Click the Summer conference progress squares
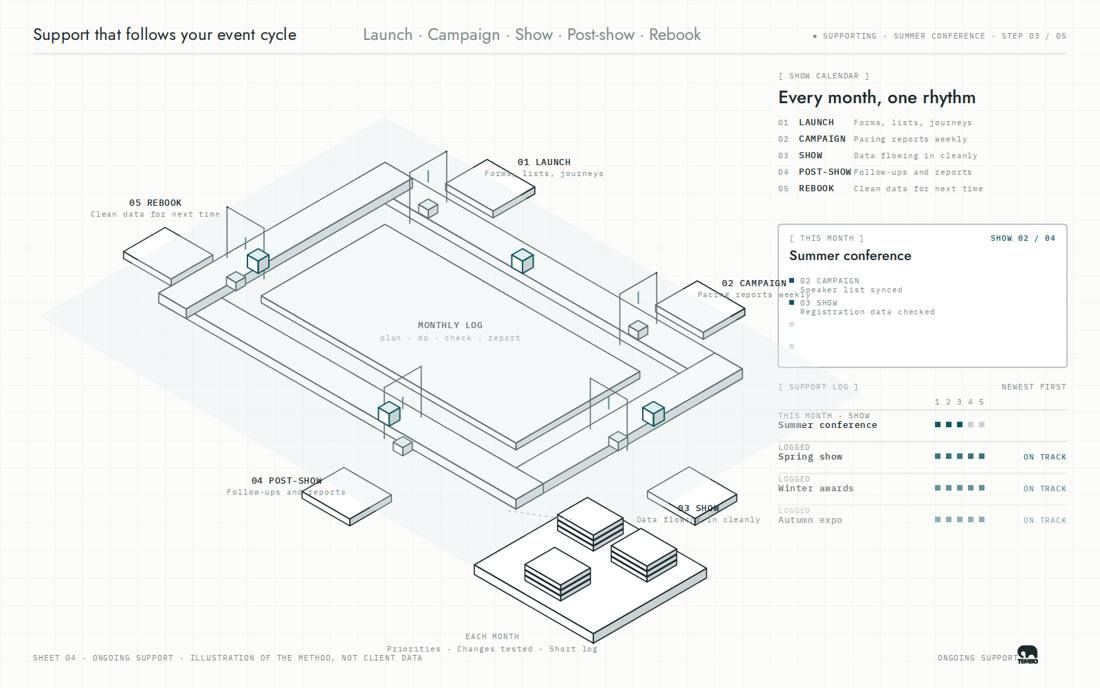The height and width of the screenshot is (688, 1100). (960, 424)
